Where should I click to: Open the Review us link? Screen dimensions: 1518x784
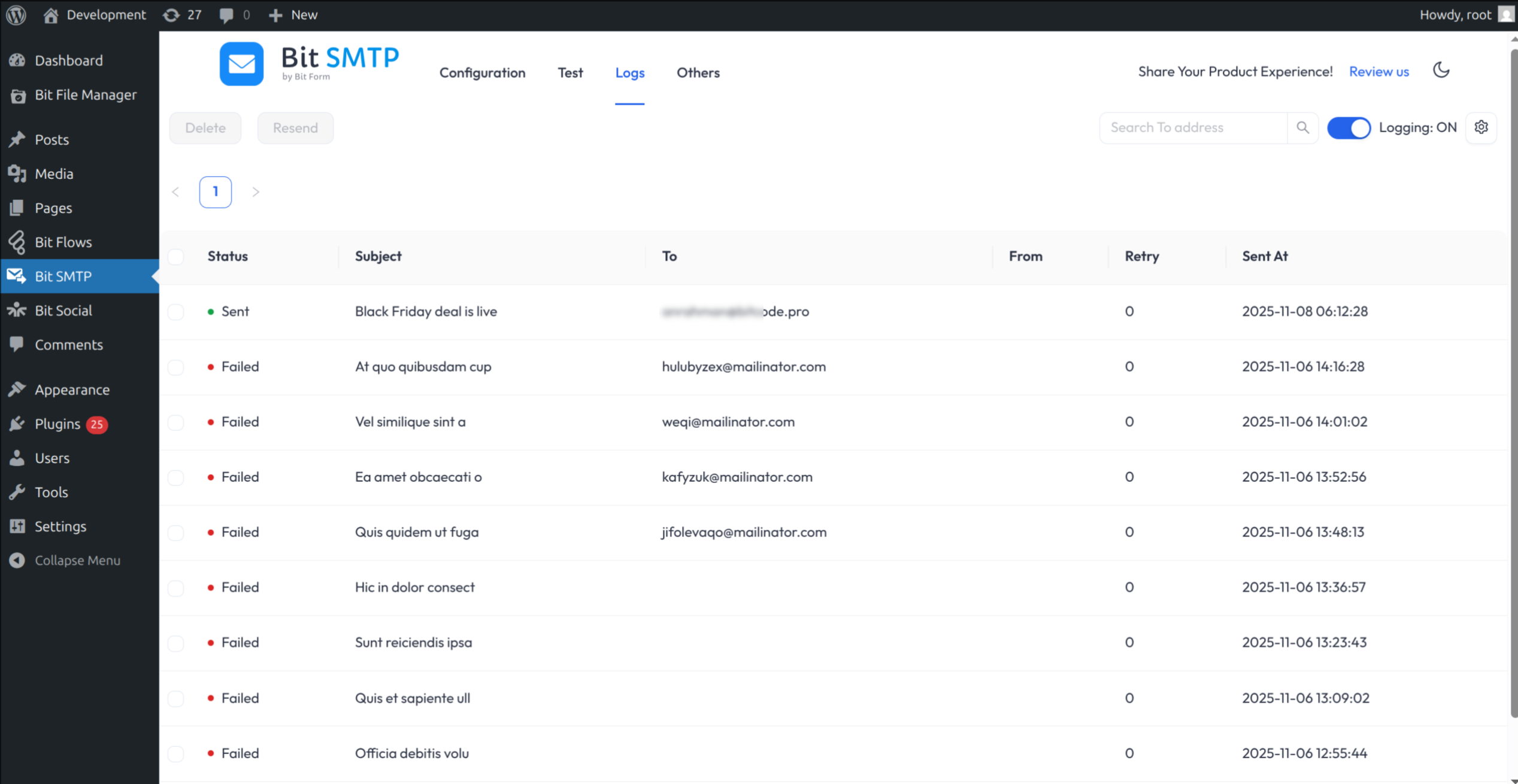click(1378, 71)
